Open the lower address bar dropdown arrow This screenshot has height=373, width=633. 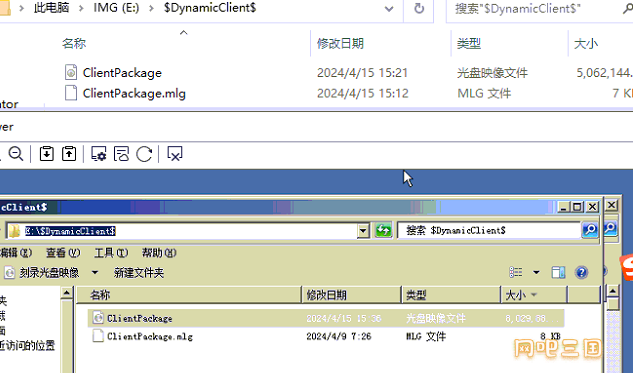pos(363,231)
